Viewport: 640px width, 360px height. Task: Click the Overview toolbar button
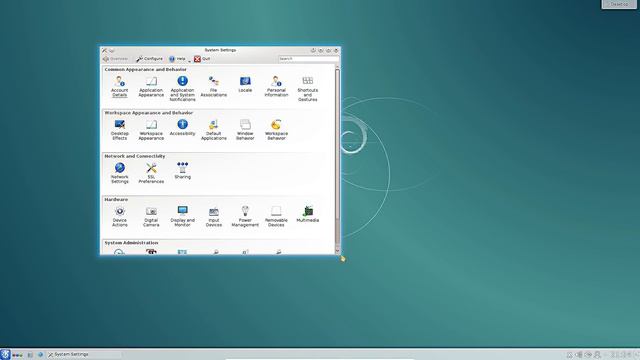tap(116, 59)
